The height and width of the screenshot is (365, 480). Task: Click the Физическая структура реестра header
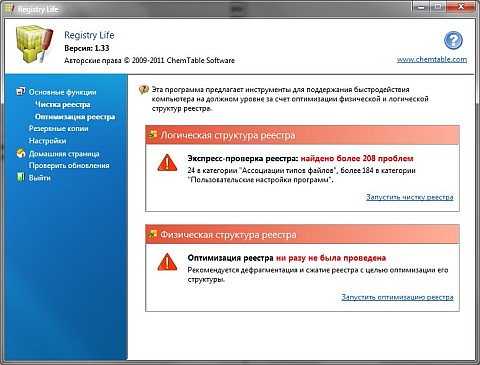pos(302,234)
